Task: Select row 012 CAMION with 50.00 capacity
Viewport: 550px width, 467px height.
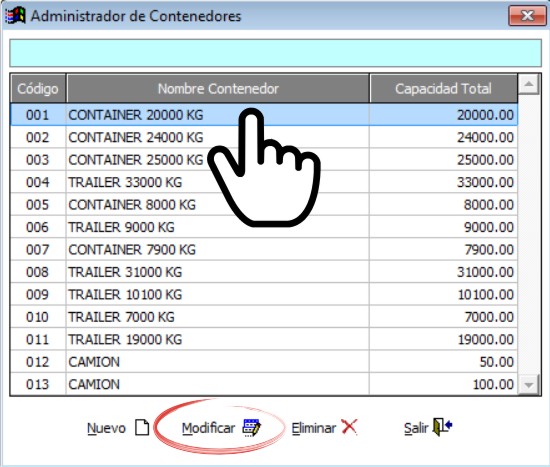Action: pyautogui.click(x=264, y=362)
